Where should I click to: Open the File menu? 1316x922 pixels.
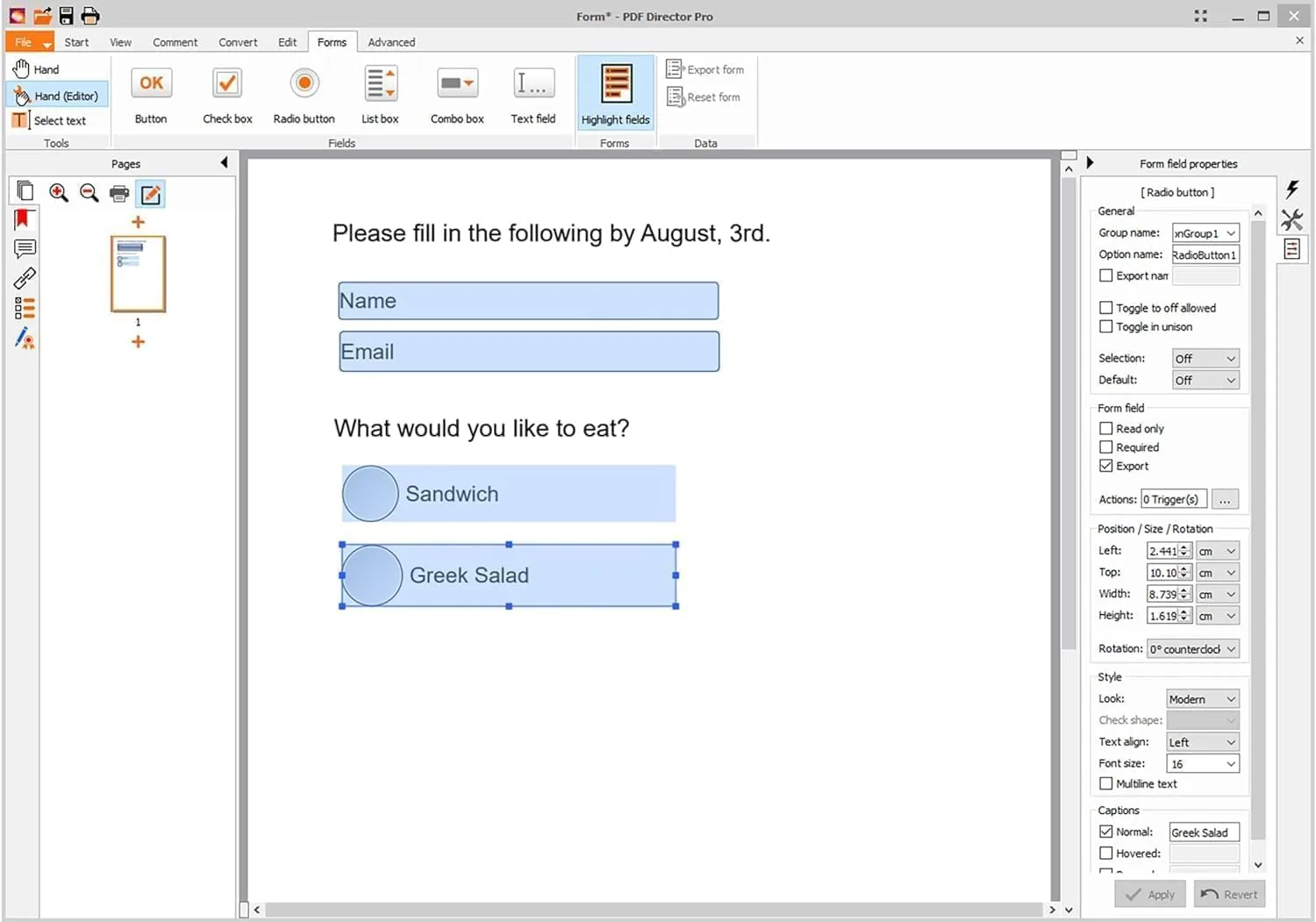point(22,41)
